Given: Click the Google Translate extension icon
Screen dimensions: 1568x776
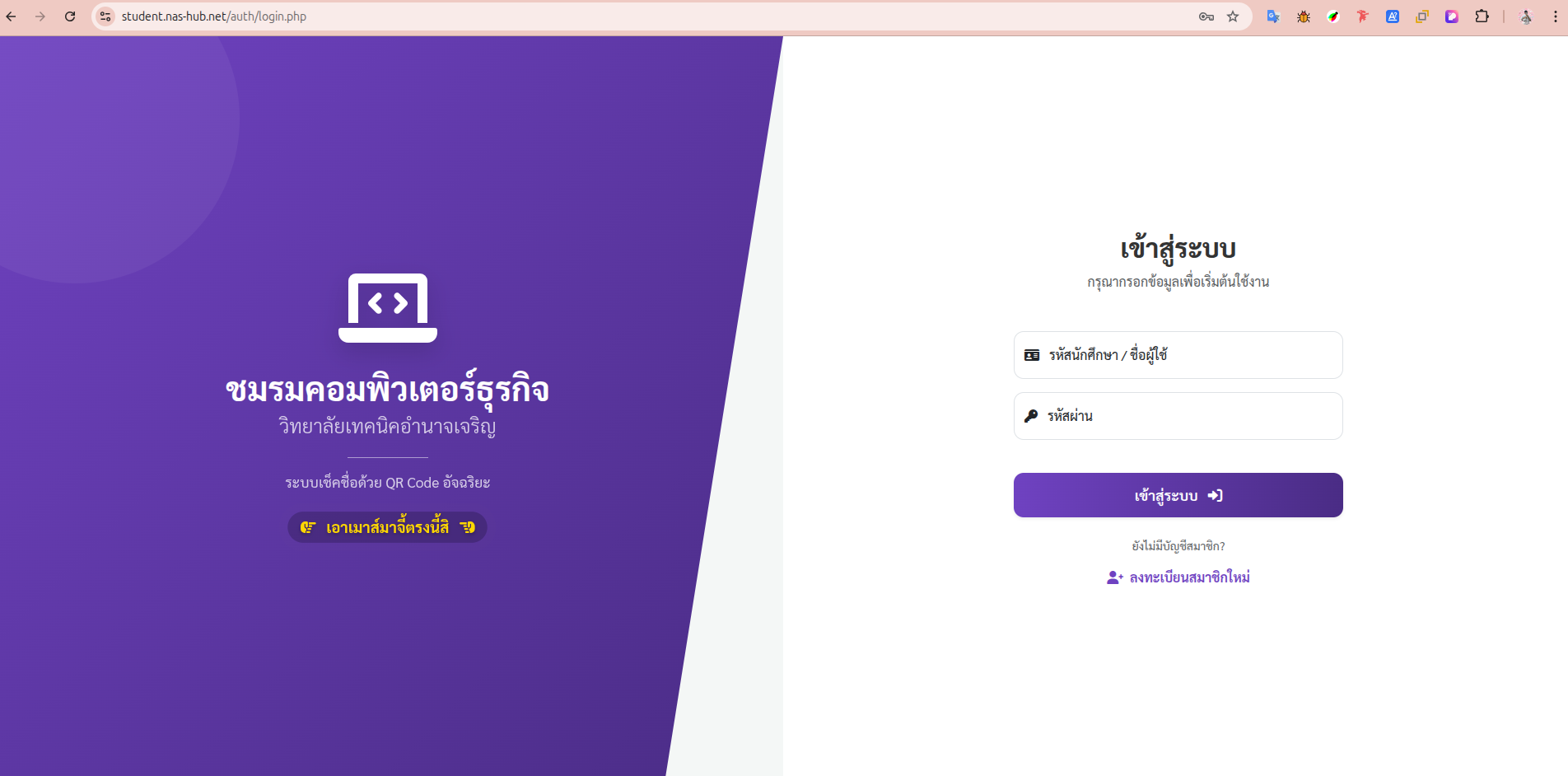Looking at the screenshot, I should click(x=1273, y=16).
